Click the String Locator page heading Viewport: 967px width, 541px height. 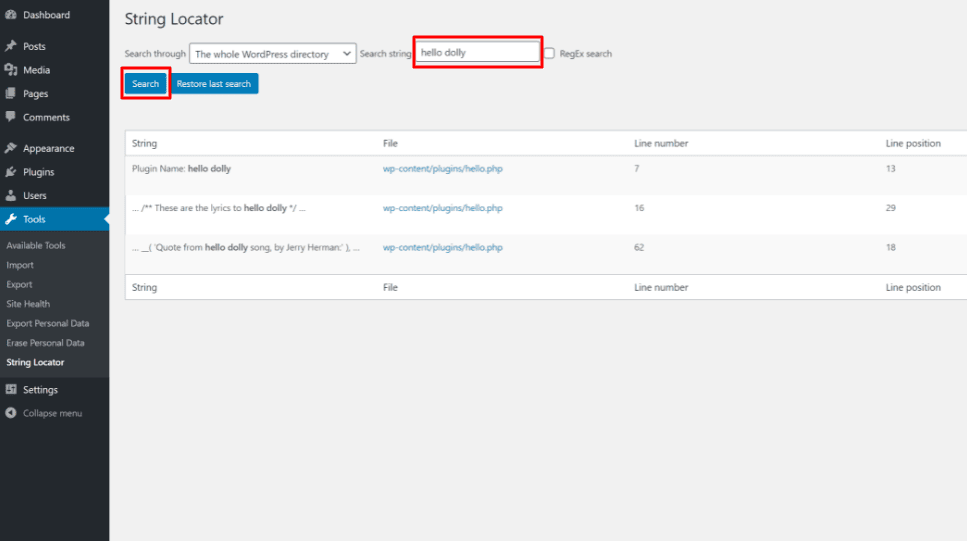(174, 19)
